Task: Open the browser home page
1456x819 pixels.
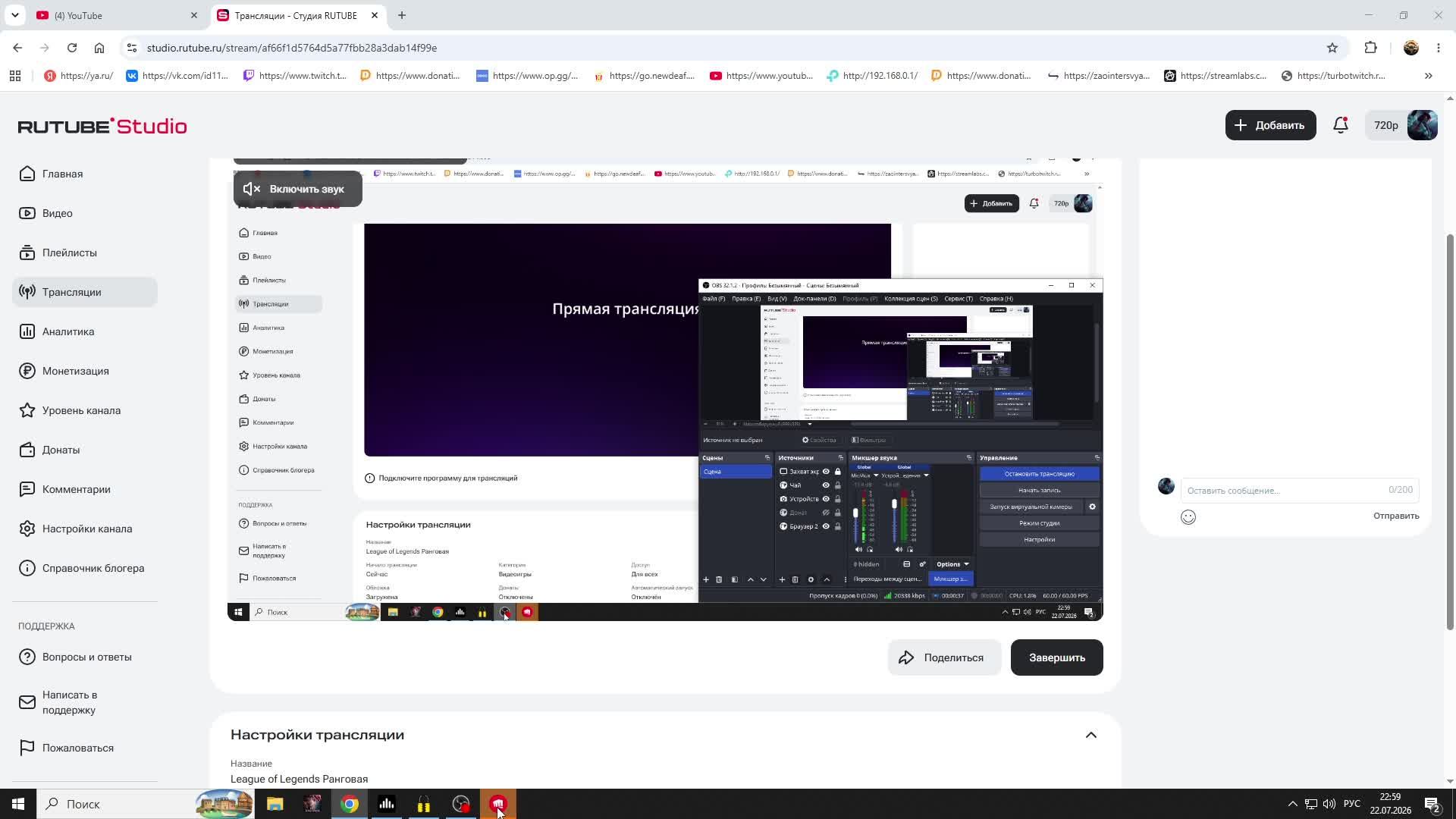Action: pyautogui.click(x=99, y=48)
